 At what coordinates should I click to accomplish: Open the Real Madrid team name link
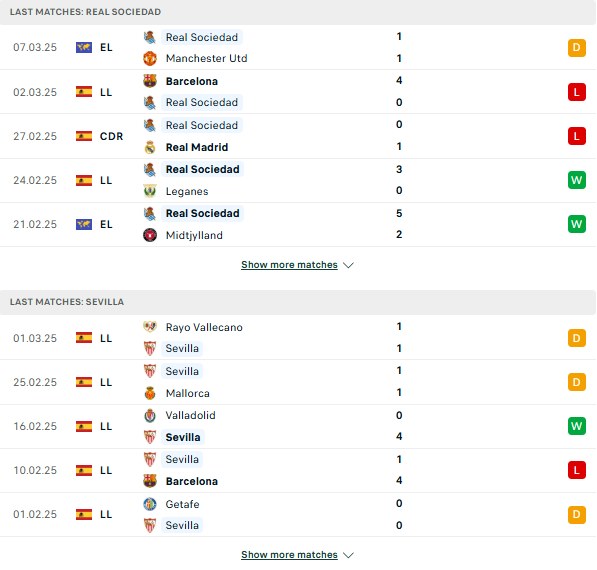197,147
